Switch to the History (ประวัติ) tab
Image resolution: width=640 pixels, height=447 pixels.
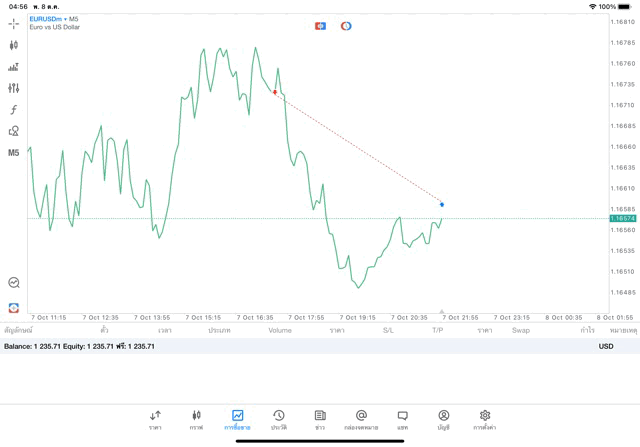pos(278,419)
